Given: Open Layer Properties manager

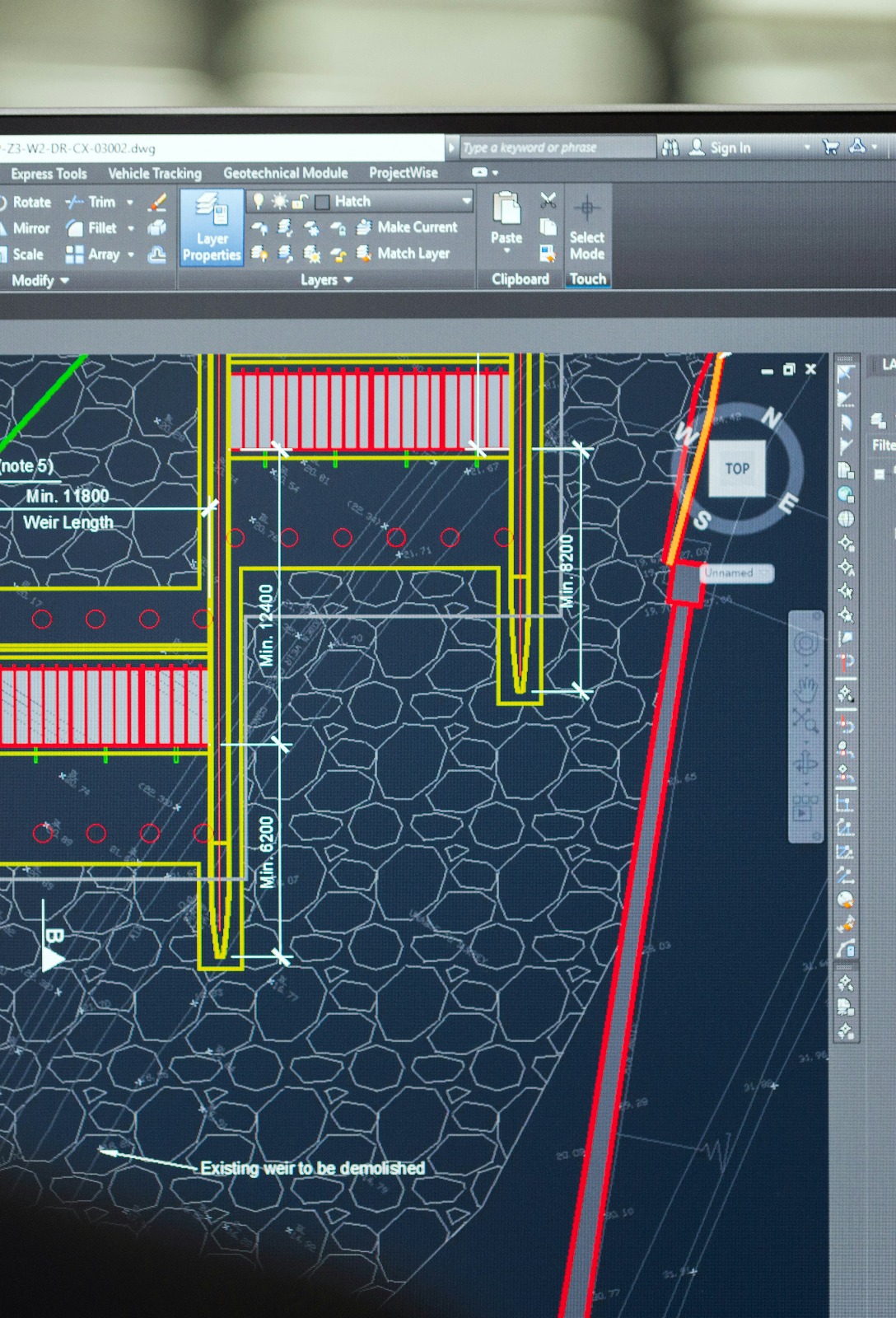Looking at the screenshot, I should tap(211, 227).
